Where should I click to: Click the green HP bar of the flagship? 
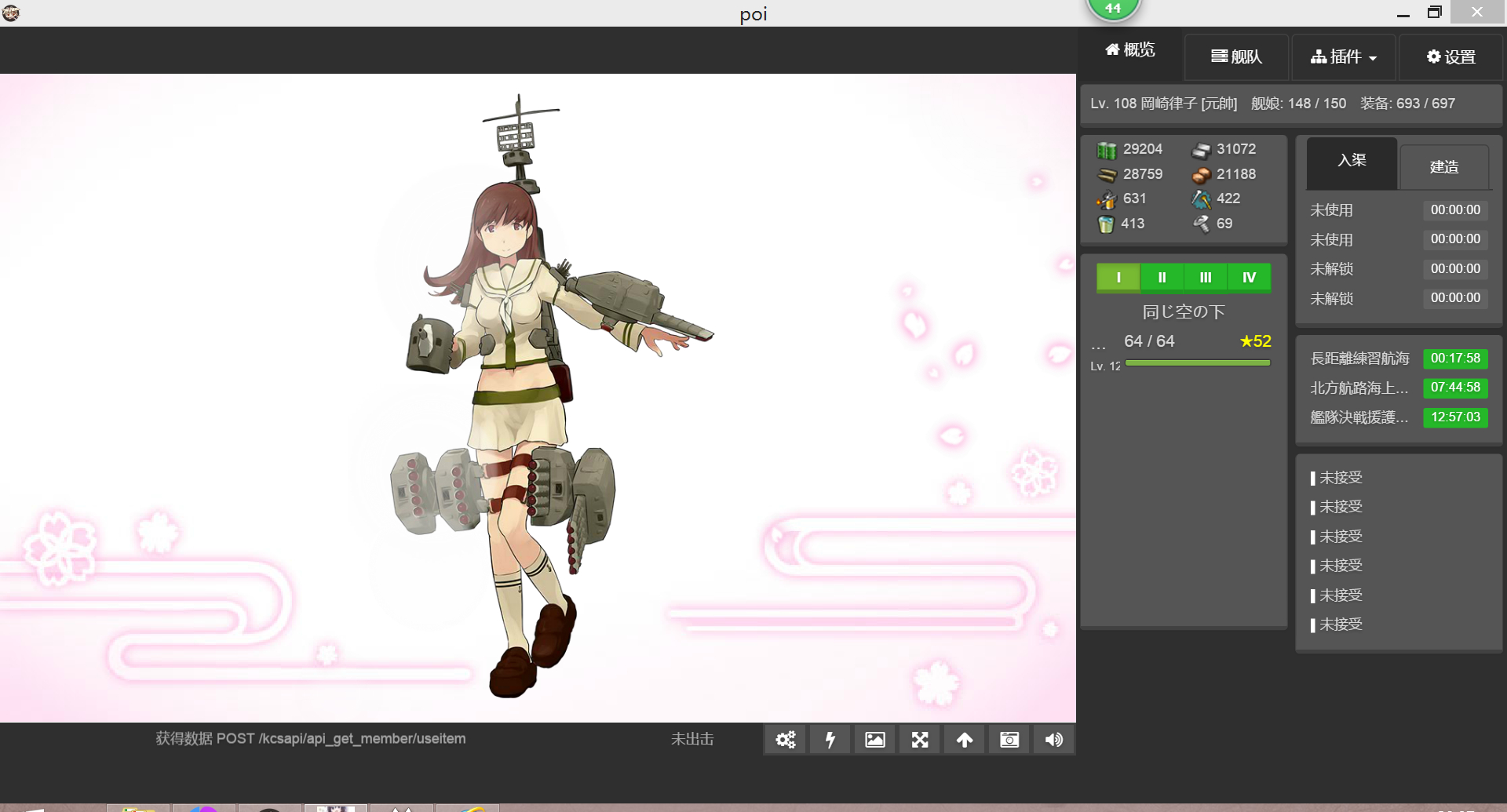(1198, 363)
